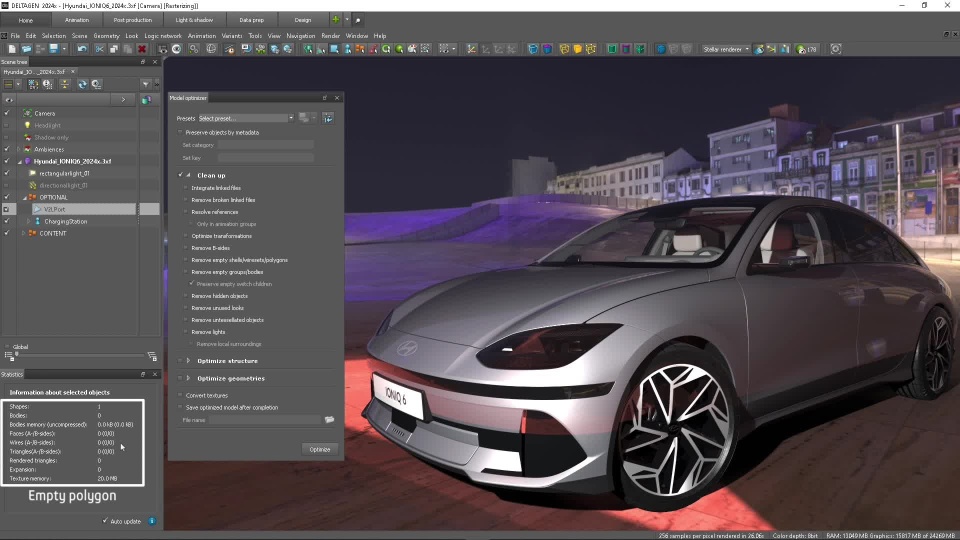Undock the Statistics panel
This screenshot has height=540, width=960.
tap(143, 374)
